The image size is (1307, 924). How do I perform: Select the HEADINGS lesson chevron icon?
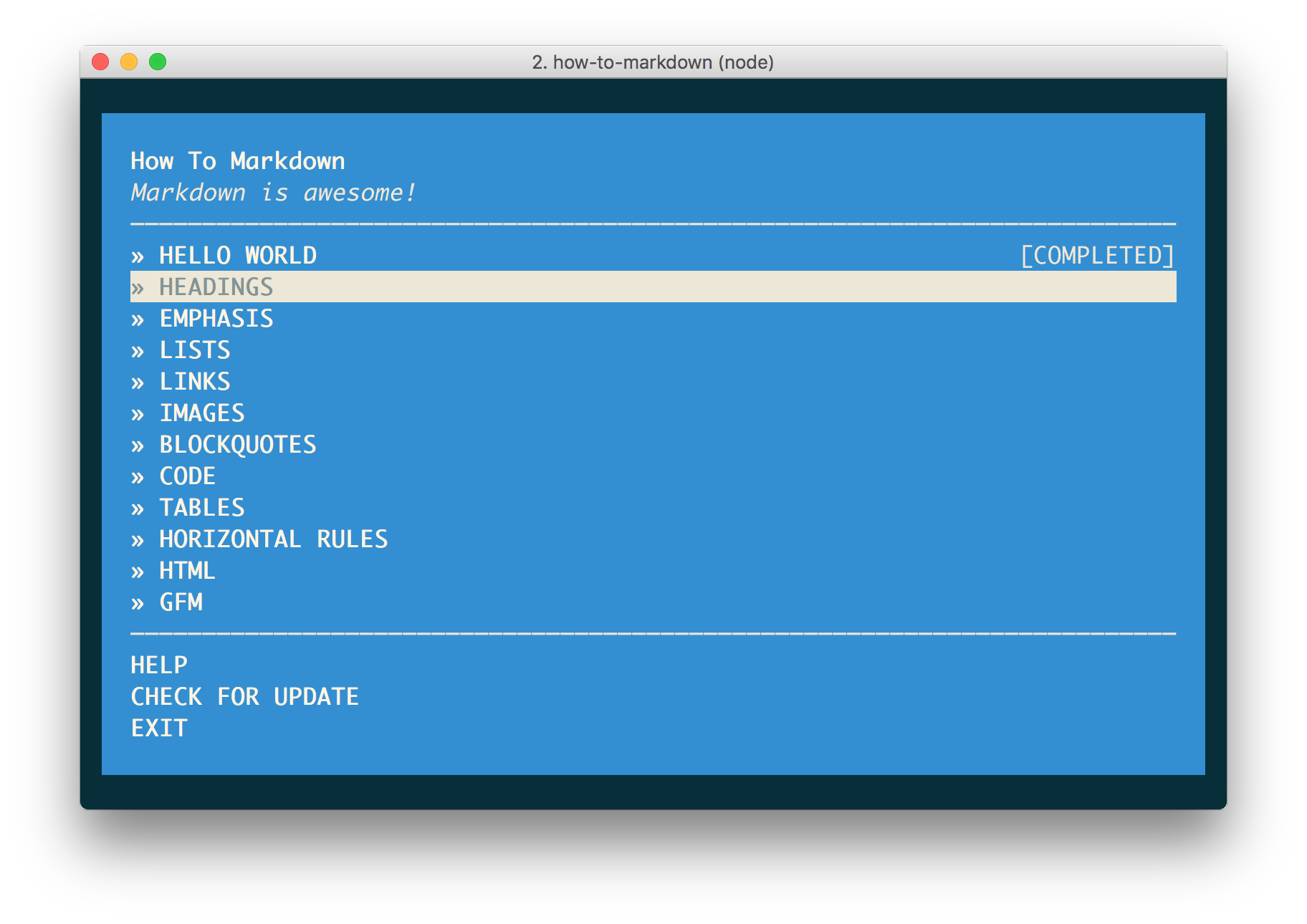point(138,287)
